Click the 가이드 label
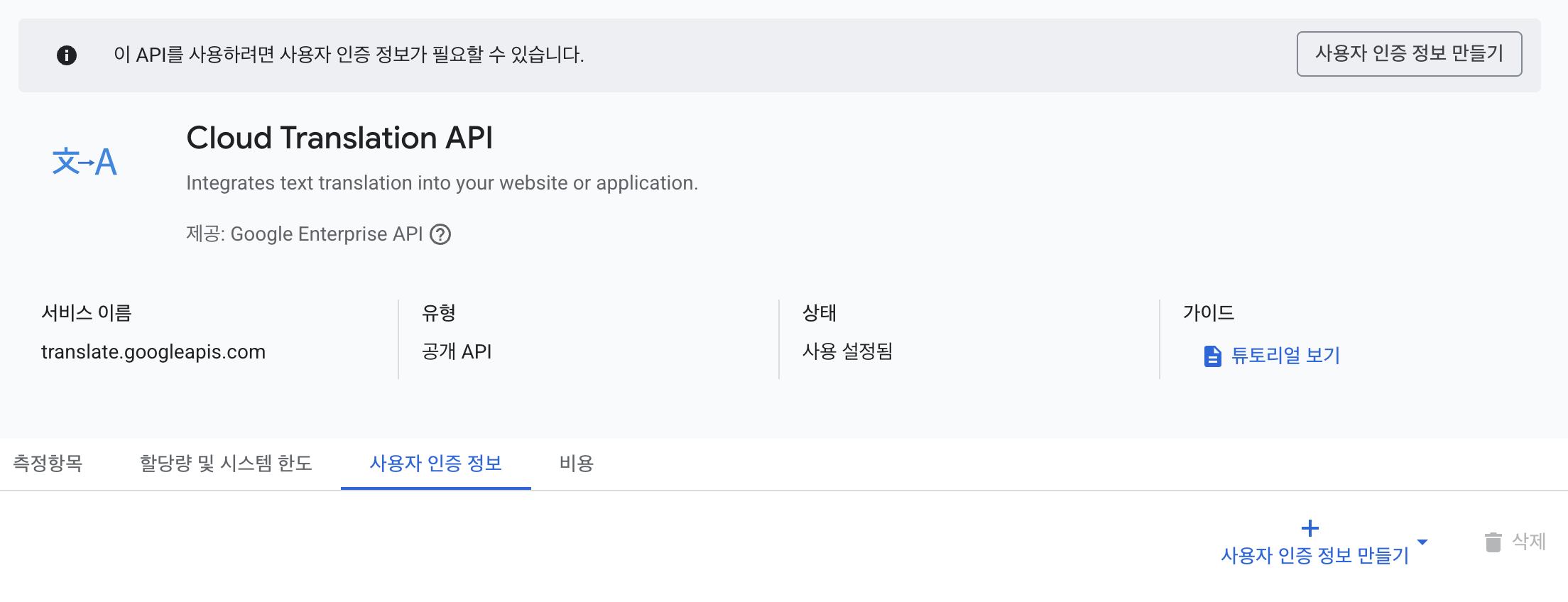Image resolution: width=1568 pixels, height=602 pixels. [1209, 313]
